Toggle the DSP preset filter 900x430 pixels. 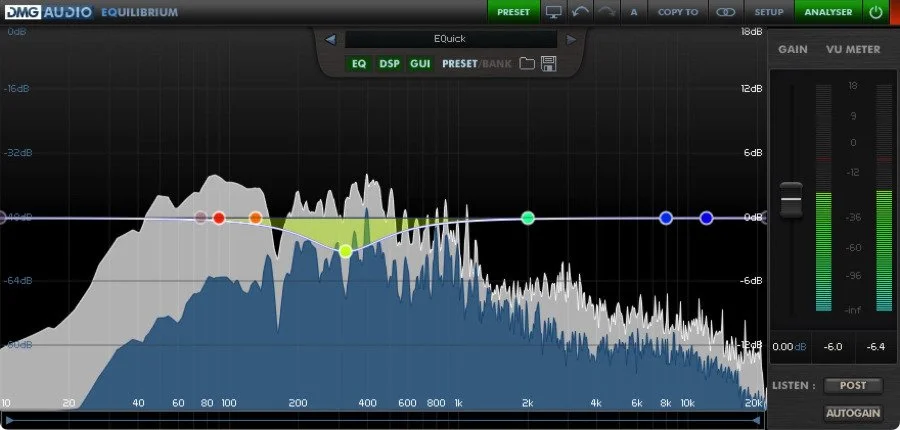[x=389, y=64]
